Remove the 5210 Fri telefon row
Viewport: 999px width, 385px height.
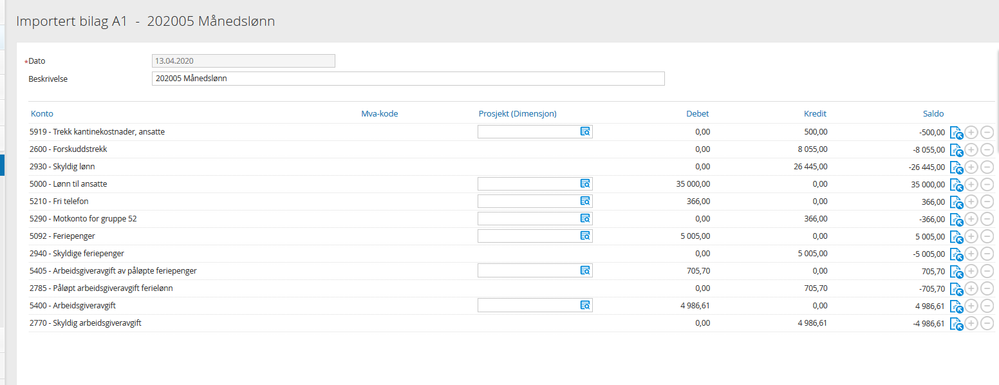click(986, 202)
